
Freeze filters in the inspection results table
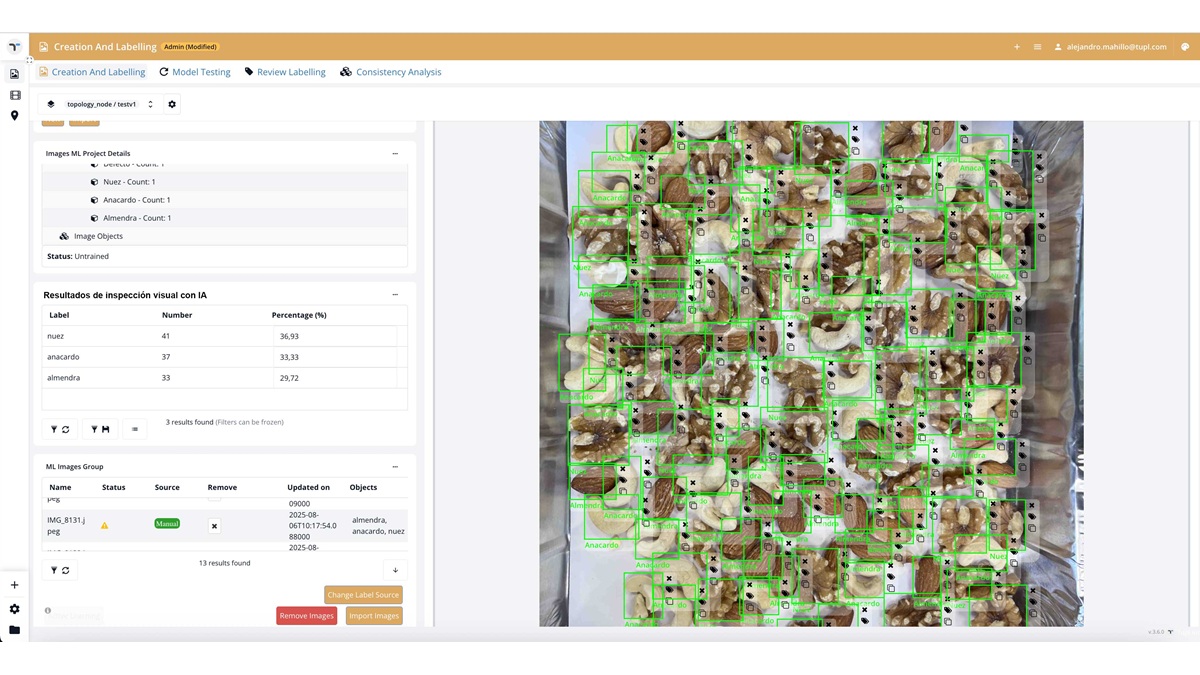[100, 429]
